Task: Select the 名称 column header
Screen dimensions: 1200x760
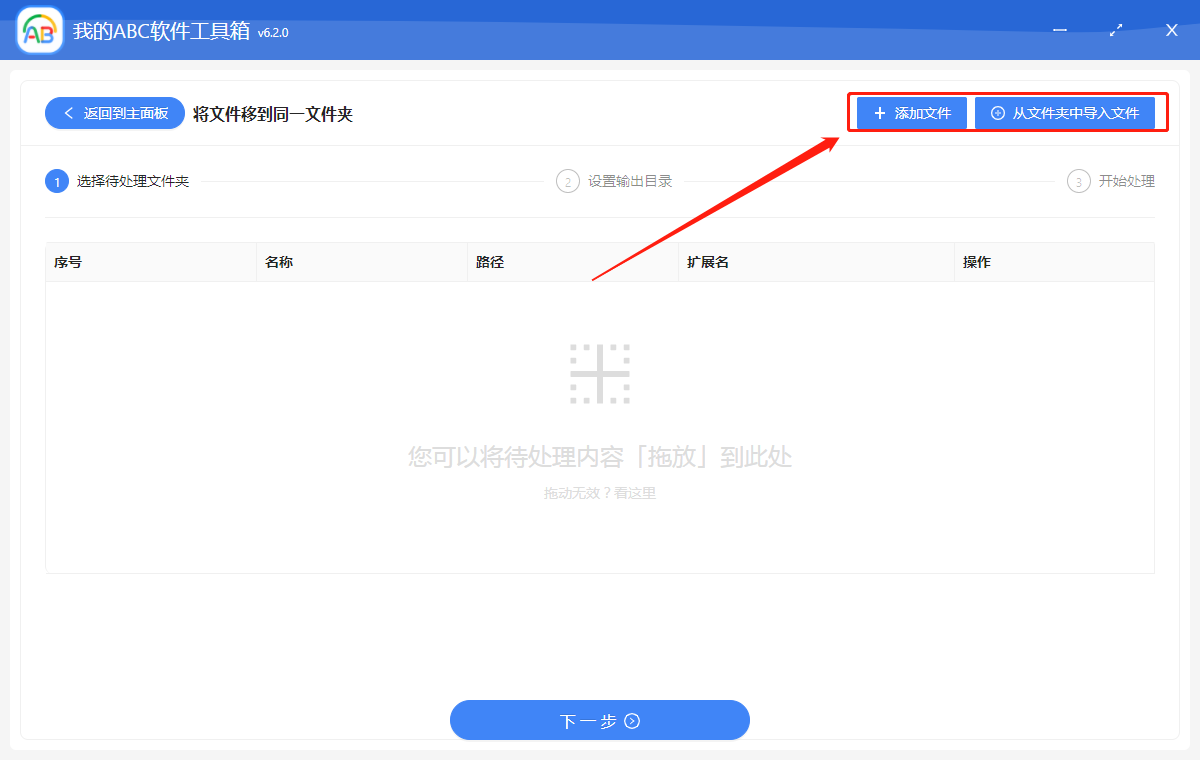Action: point(279,262)
